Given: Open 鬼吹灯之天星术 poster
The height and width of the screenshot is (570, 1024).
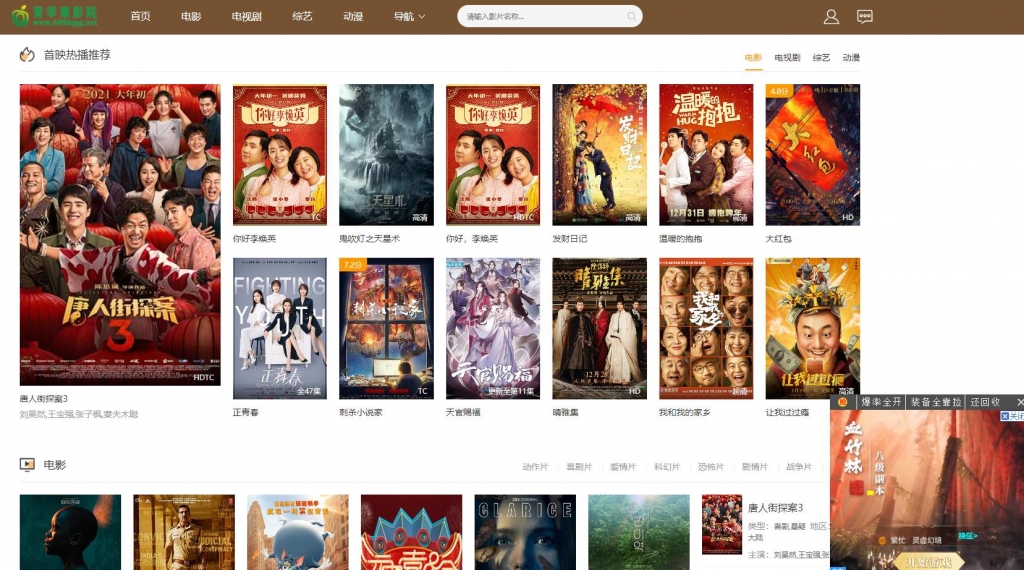Looking at the screenshot, I should [x=386, y=155].
